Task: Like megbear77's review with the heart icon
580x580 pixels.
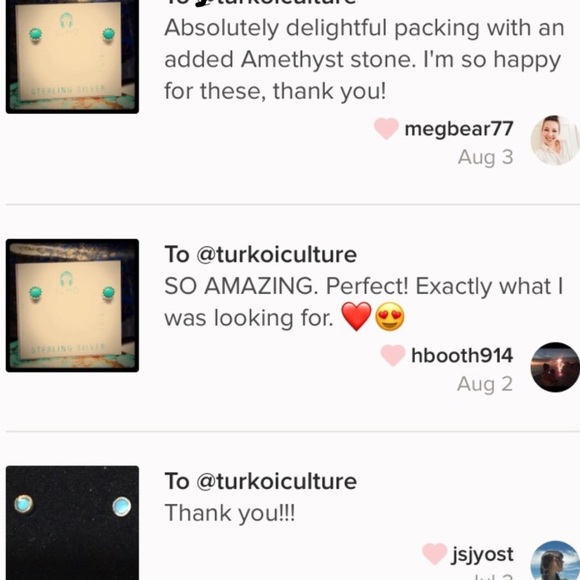Action: coord(386,128)
